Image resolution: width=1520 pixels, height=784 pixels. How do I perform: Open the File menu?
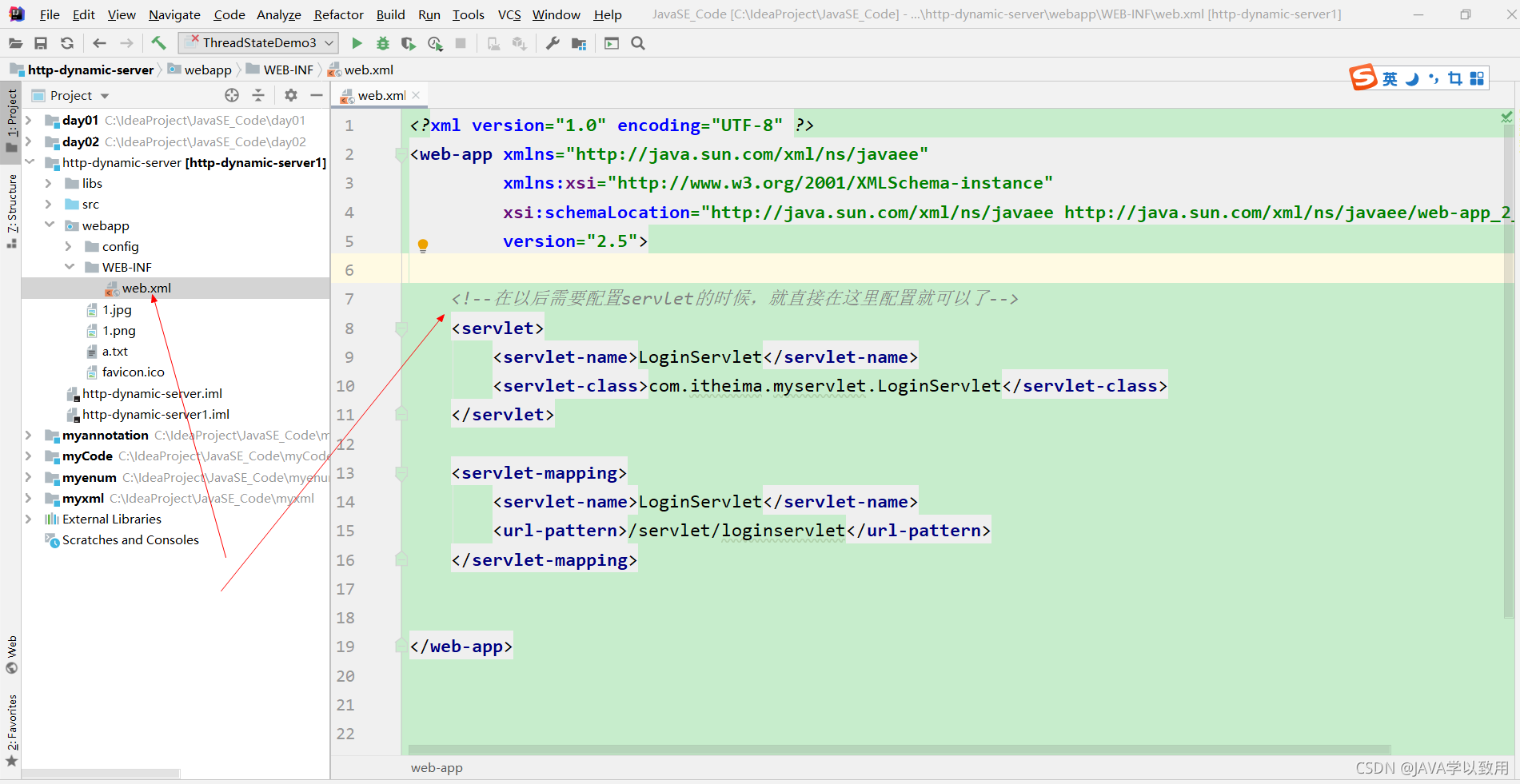(50, 14)
